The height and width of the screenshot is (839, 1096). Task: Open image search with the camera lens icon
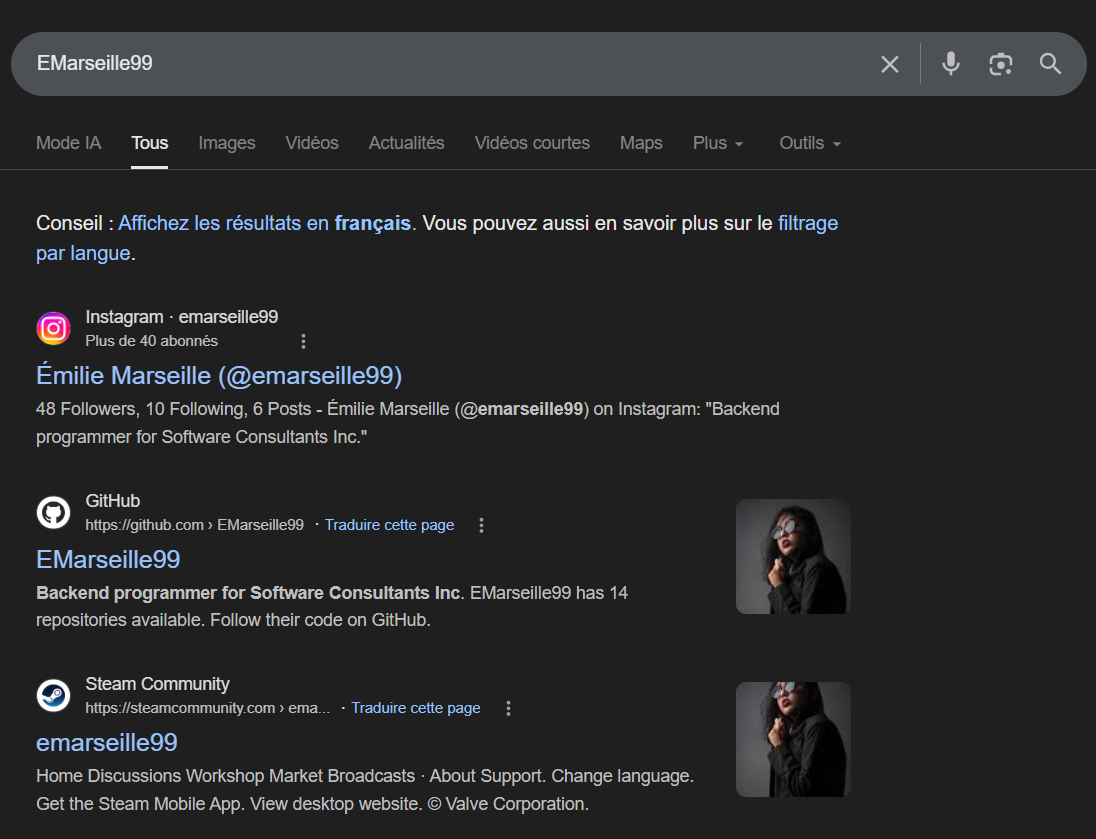pos(1000,64)
